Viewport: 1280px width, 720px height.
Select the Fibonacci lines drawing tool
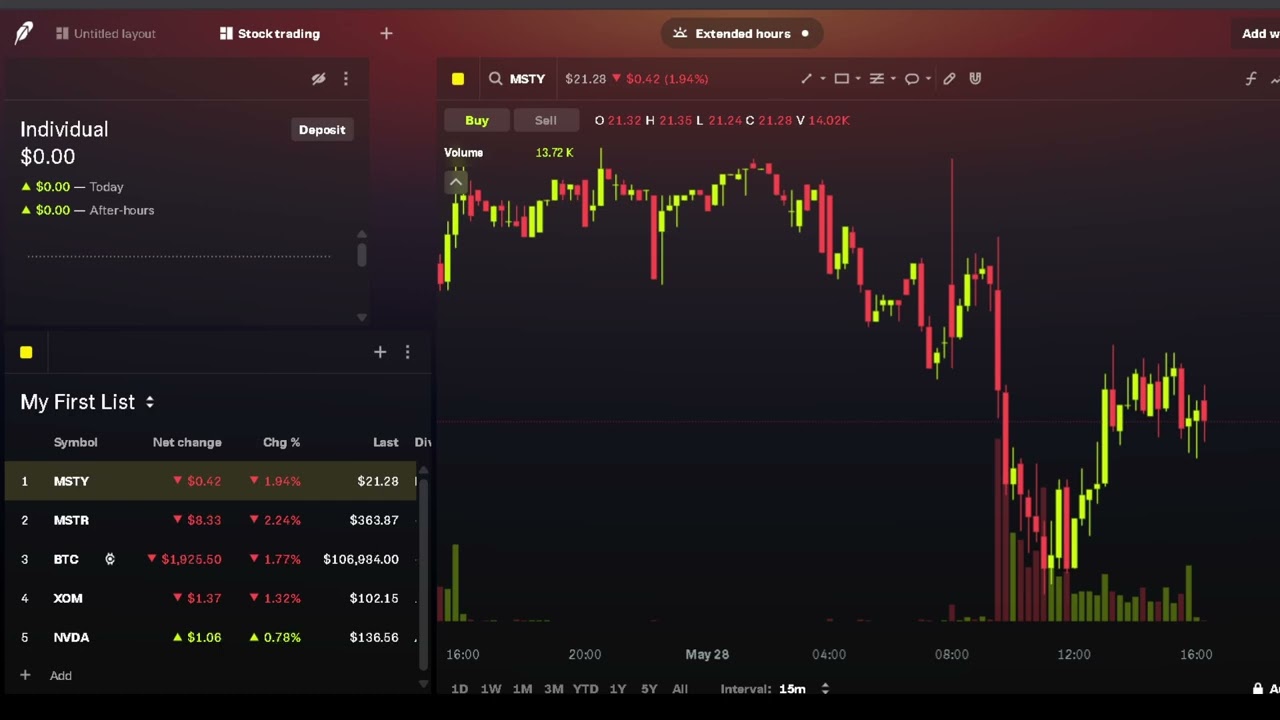(x=877, y=78)
